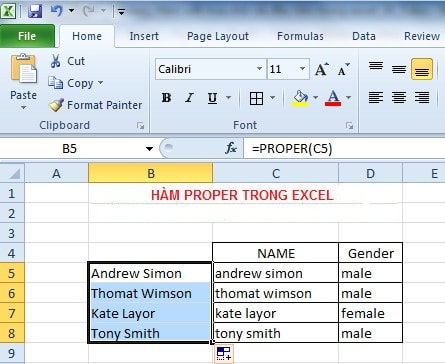Image resolution: width=445 pixels, height=364 pixels.
Task: Click the Undo arrow icon
Action: click(56, 11)
